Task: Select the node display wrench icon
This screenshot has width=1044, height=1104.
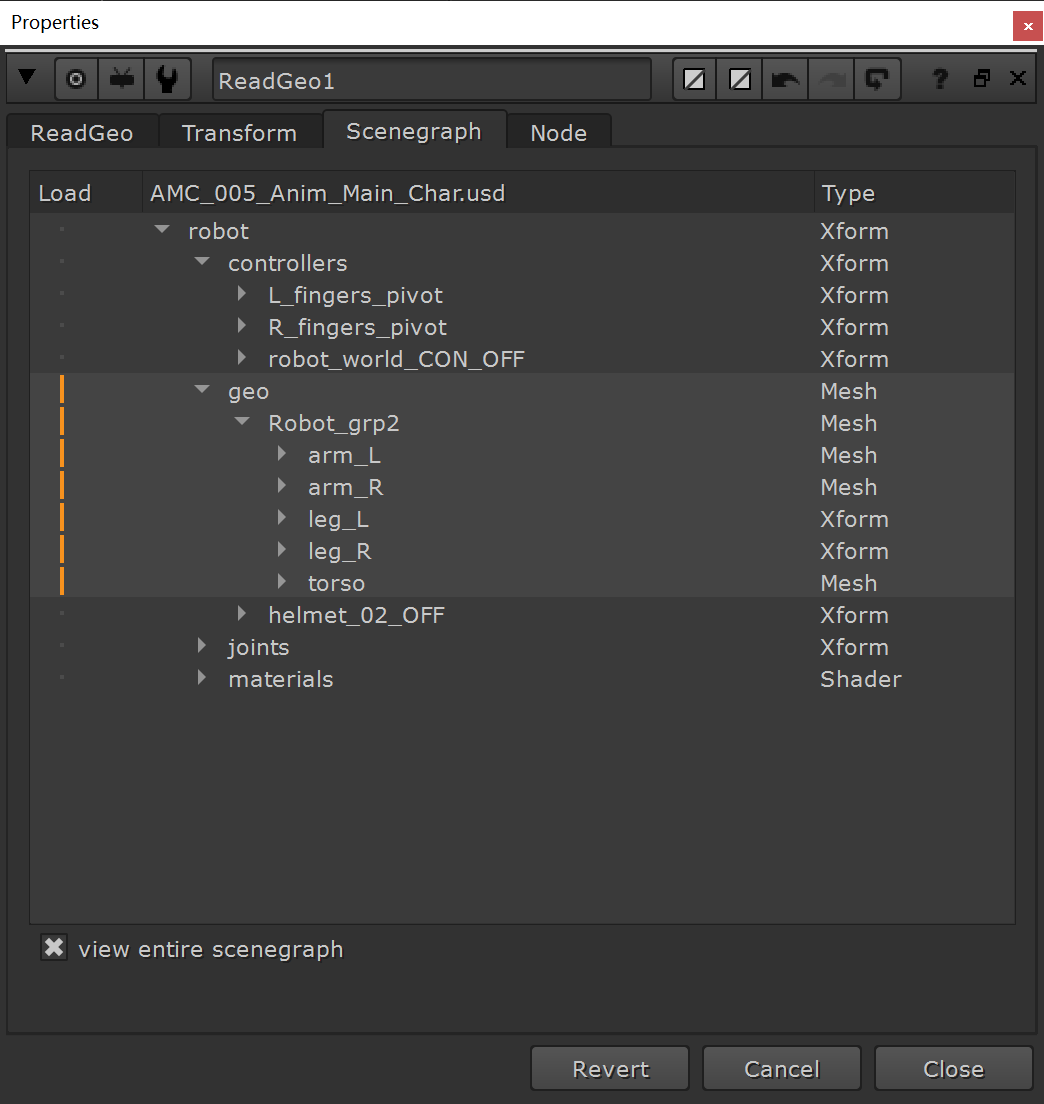Action: [167, 78]
